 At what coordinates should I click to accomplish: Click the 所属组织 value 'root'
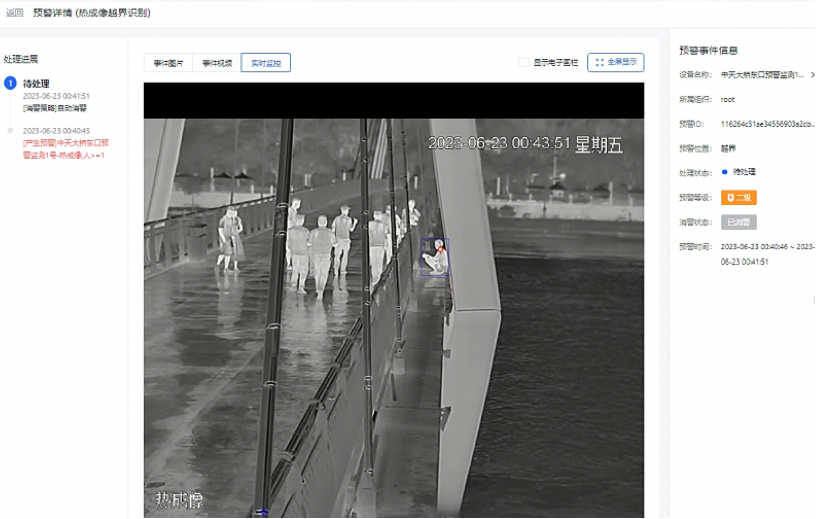(x=727, y=99)
